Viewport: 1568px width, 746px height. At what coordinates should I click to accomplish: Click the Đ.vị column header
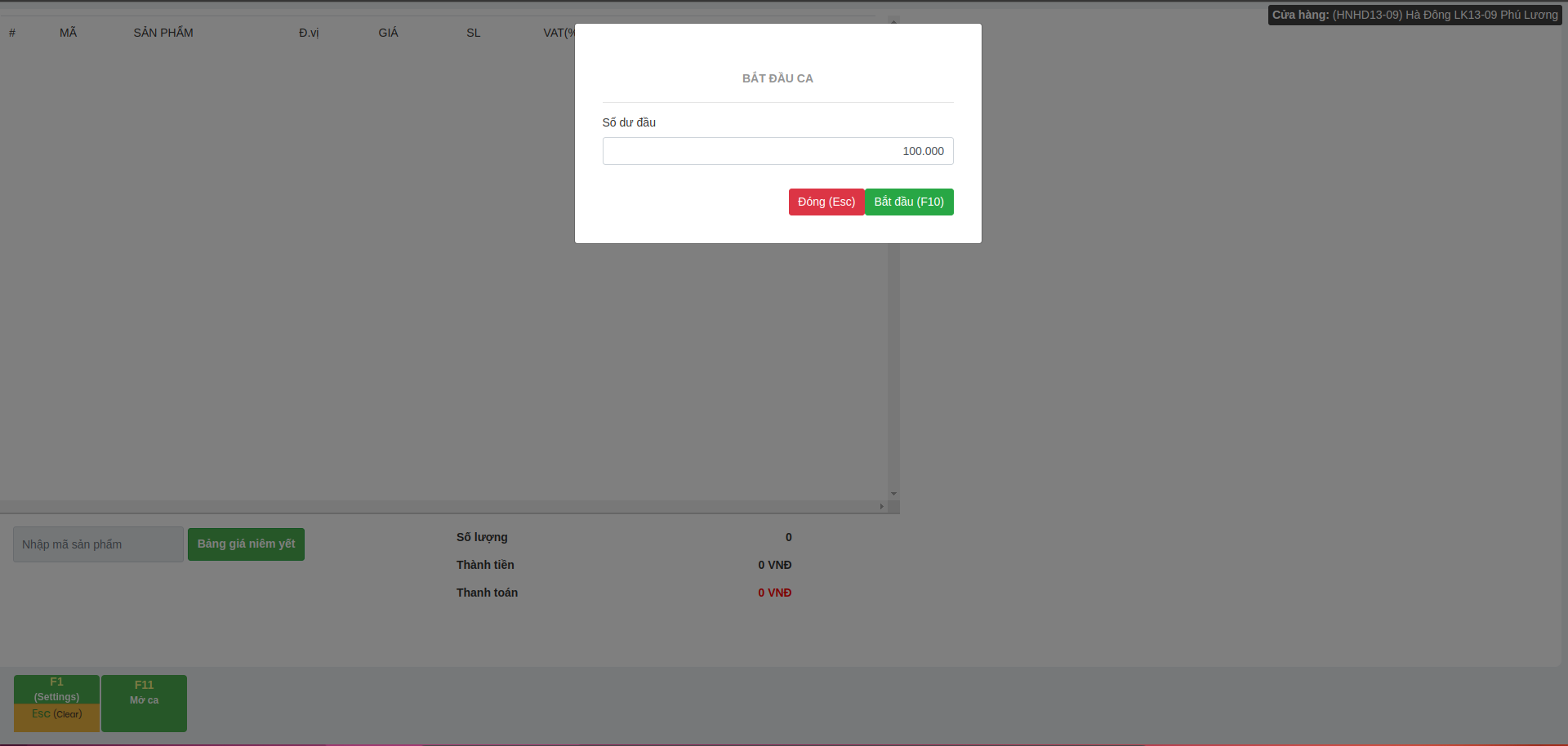point(309,33)
